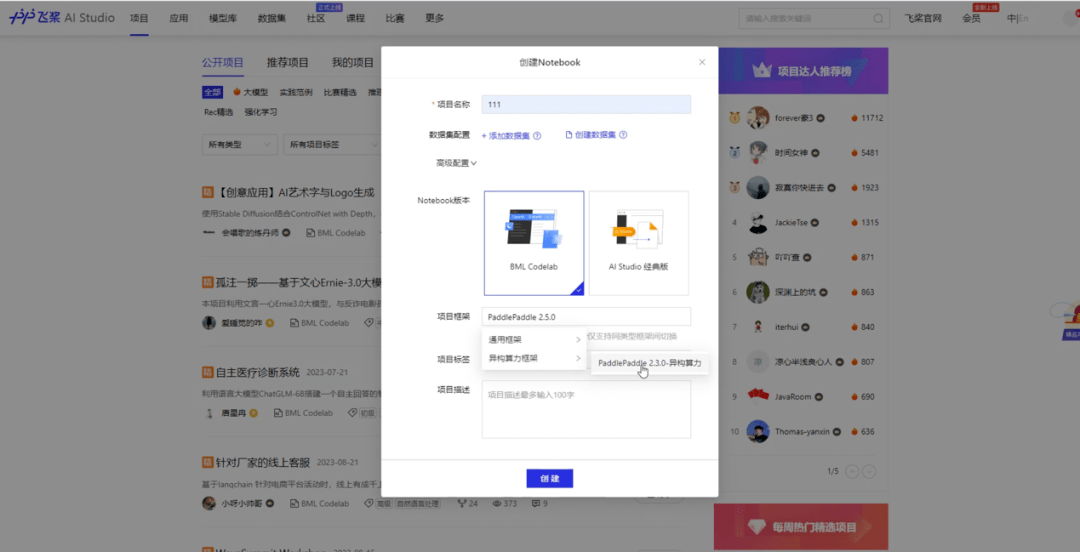Select BML Codelab notebook version
Image resolution: width=1080 pixels, height=552 pixels.
[x=534, y=243]
